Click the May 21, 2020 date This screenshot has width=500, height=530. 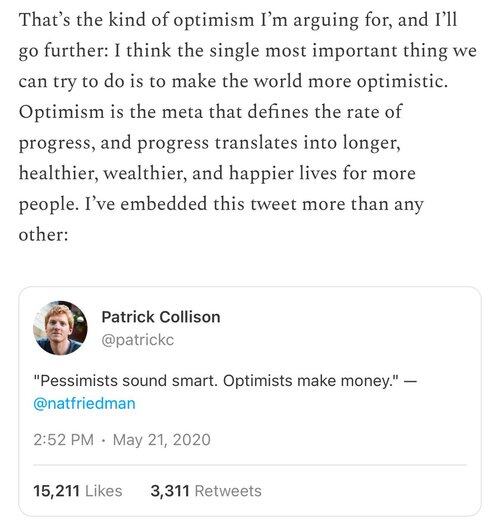coord(162,440)
